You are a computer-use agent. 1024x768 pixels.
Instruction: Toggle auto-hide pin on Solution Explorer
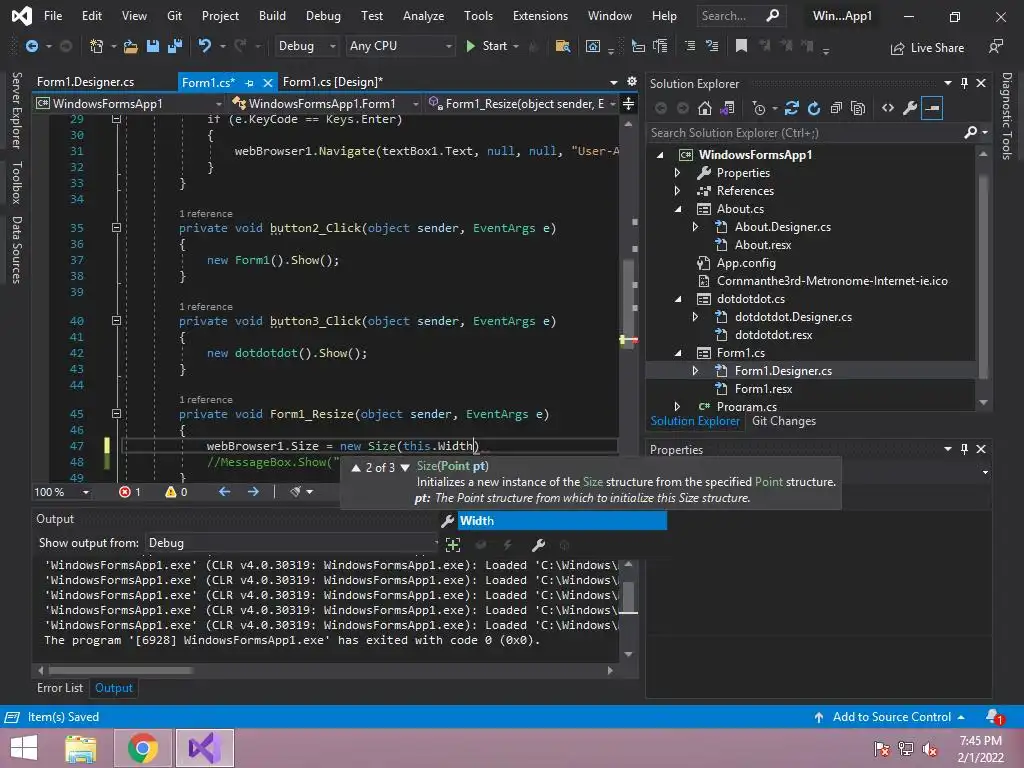click(x=964, y=83)
